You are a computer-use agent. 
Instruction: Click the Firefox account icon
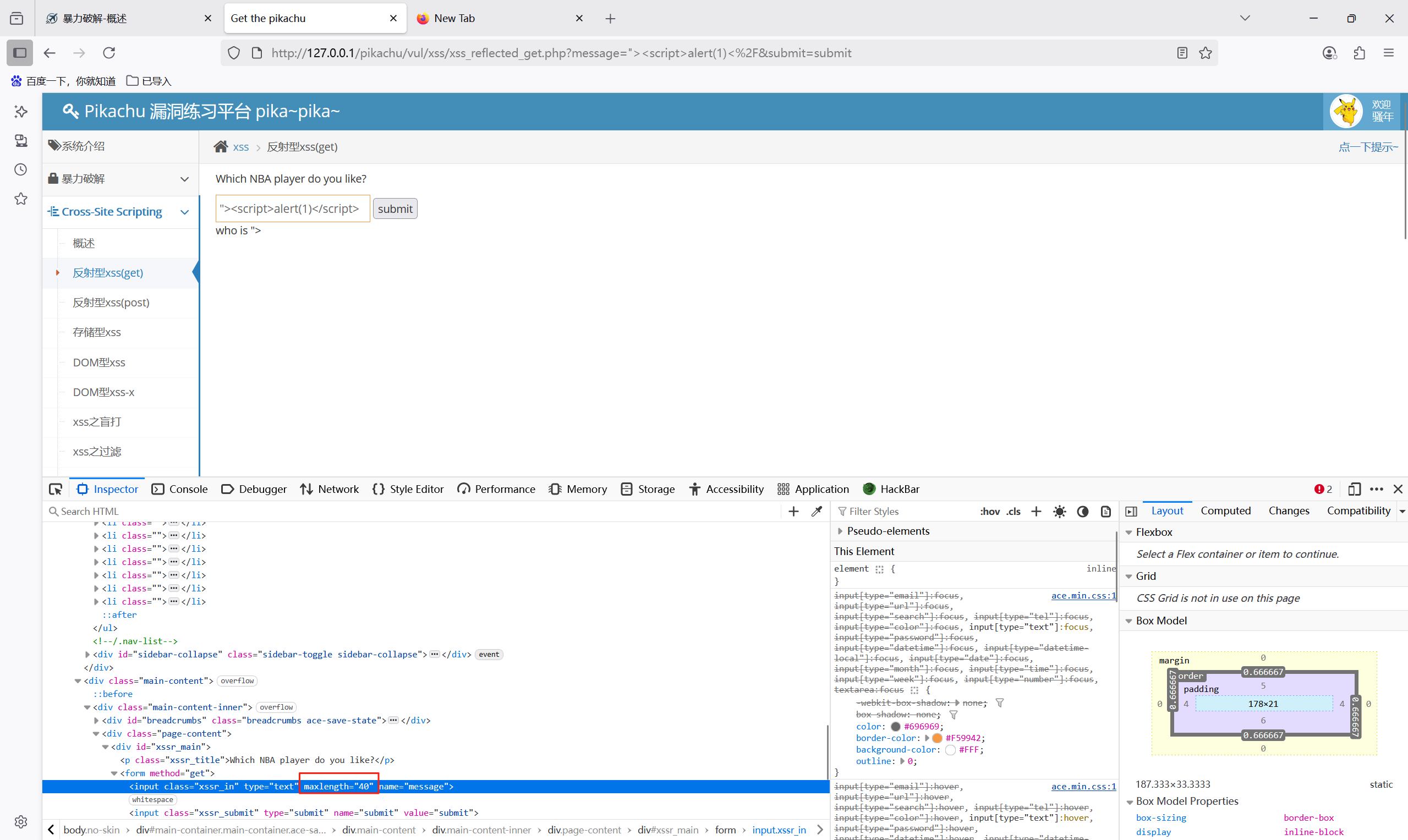1329,53
